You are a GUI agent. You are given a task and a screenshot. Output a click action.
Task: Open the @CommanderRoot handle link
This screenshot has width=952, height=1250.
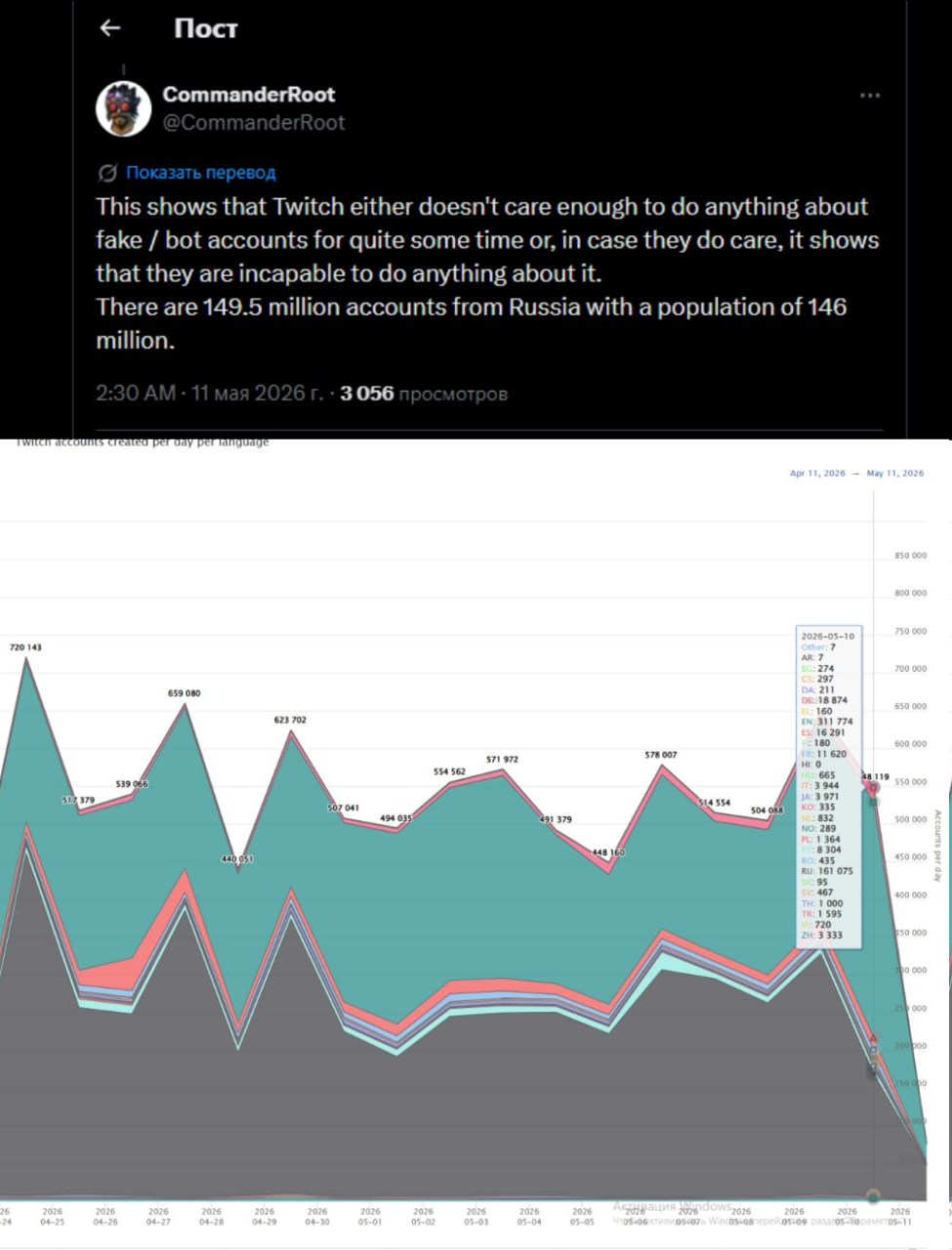(x=254, y=122)
